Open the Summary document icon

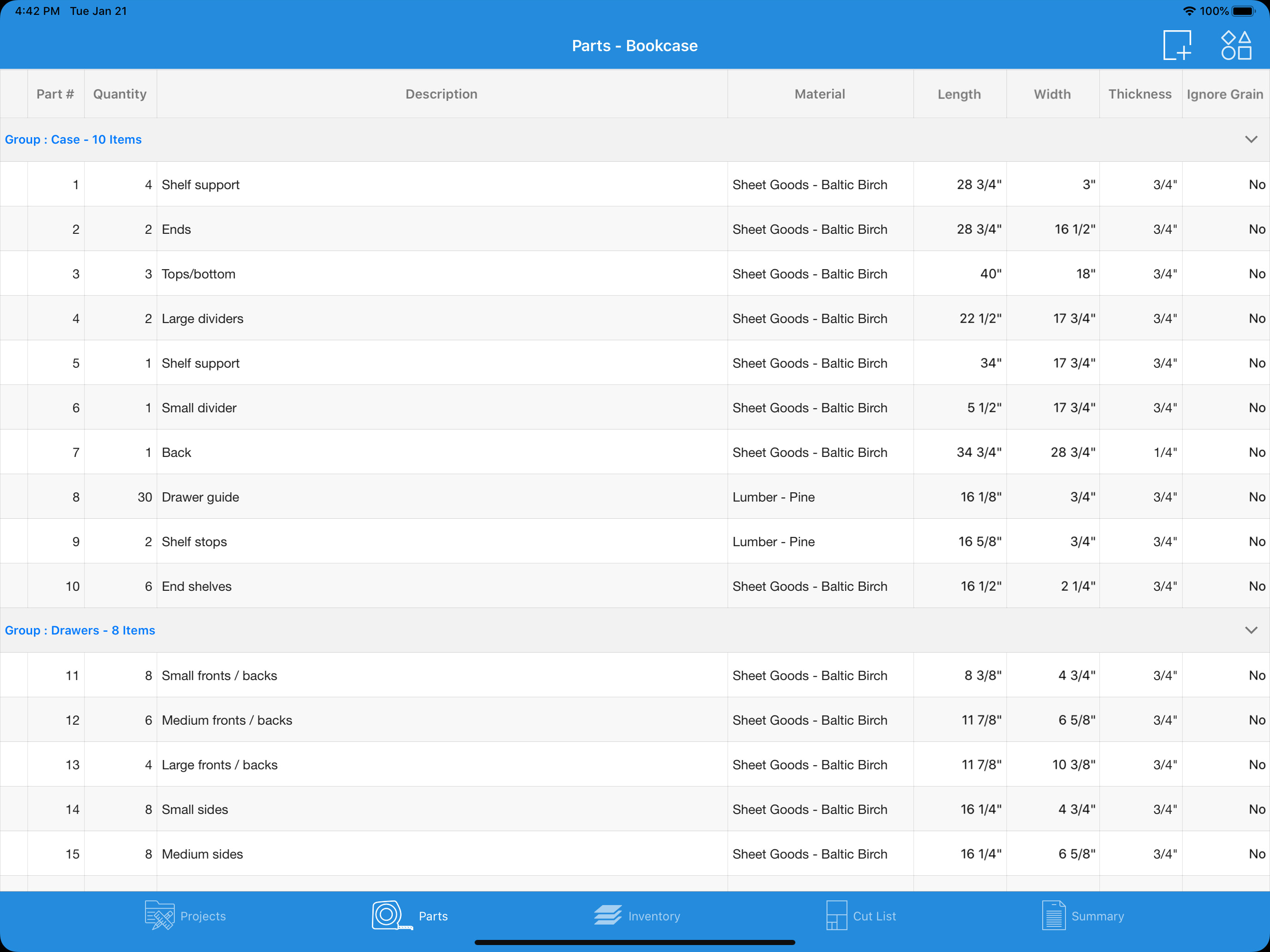coord(1053,915)
